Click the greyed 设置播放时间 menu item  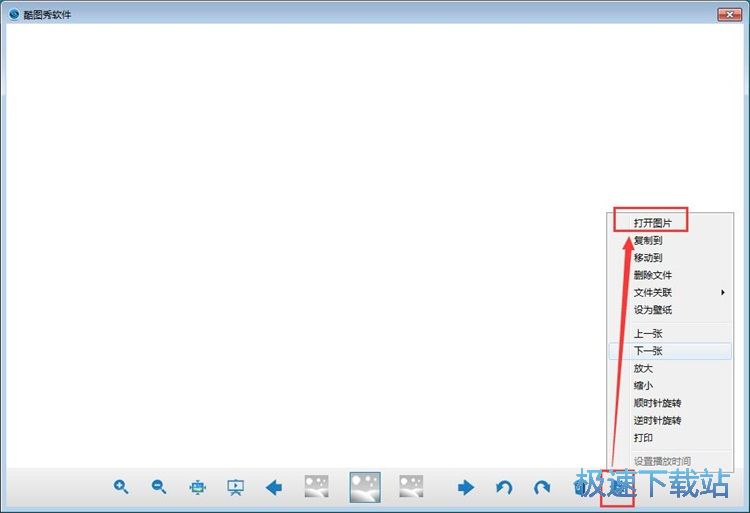click(x=670, y=461)
